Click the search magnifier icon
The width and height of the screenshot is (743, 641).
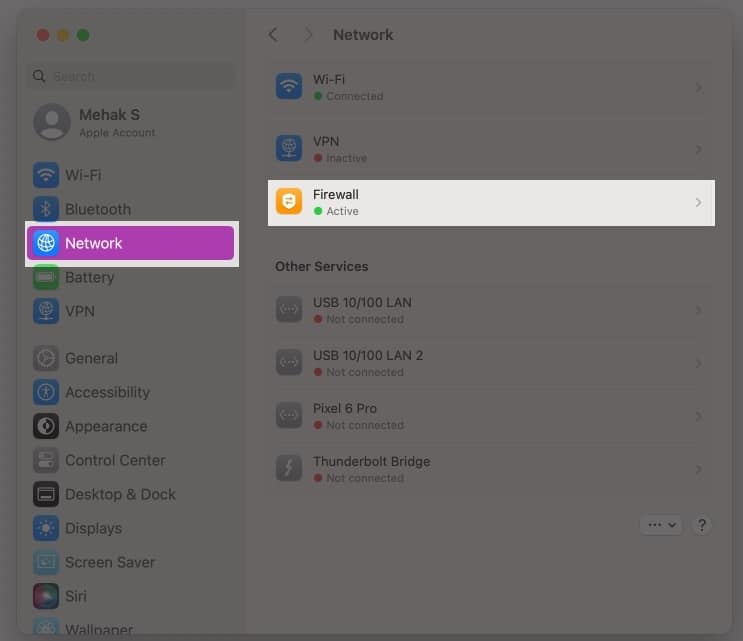click(x=39, y=76)
